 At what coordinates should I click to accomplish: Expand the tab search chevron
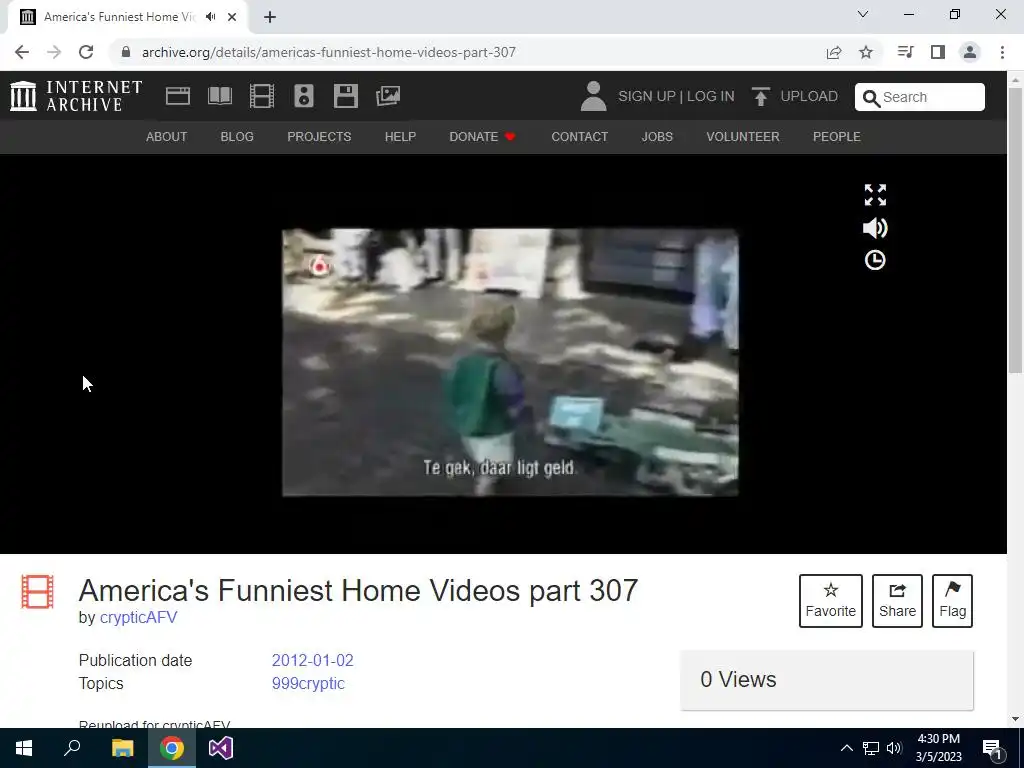pos(863,14)
